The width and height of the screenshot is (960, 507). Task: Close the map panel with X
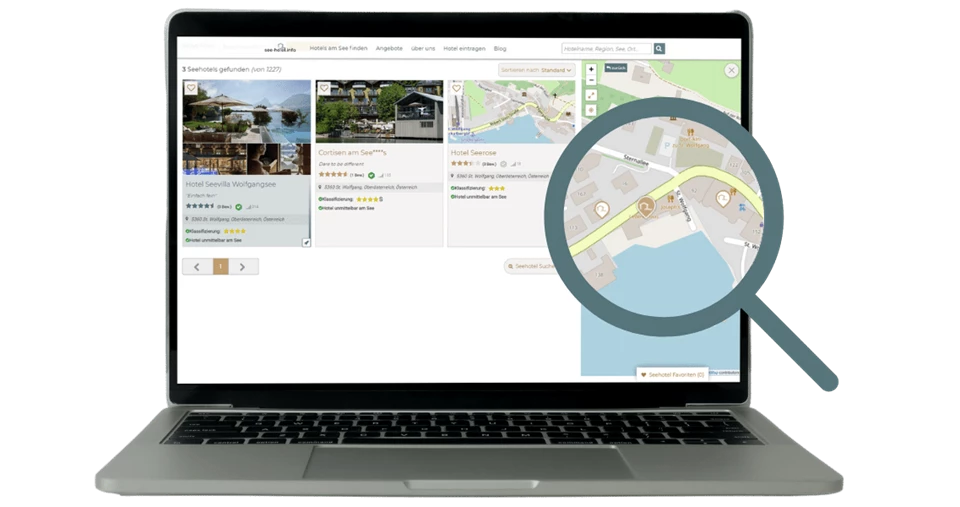732,70
